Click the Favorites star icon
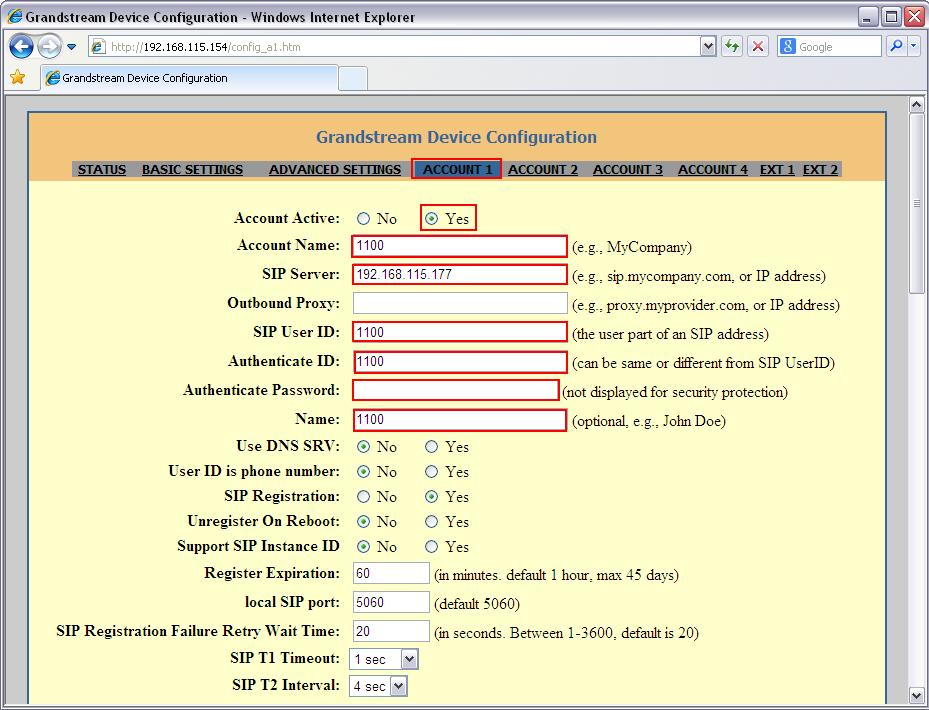929x710 pixels. 18,77
